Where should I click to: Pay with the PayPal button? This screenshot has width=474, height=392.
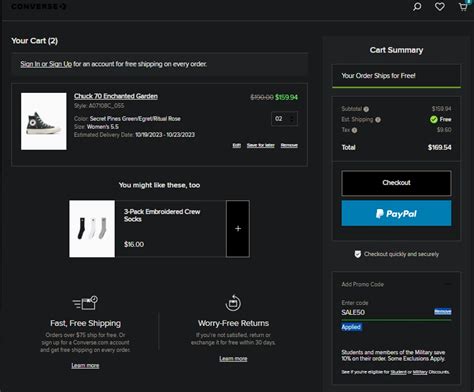click(396, 213)
